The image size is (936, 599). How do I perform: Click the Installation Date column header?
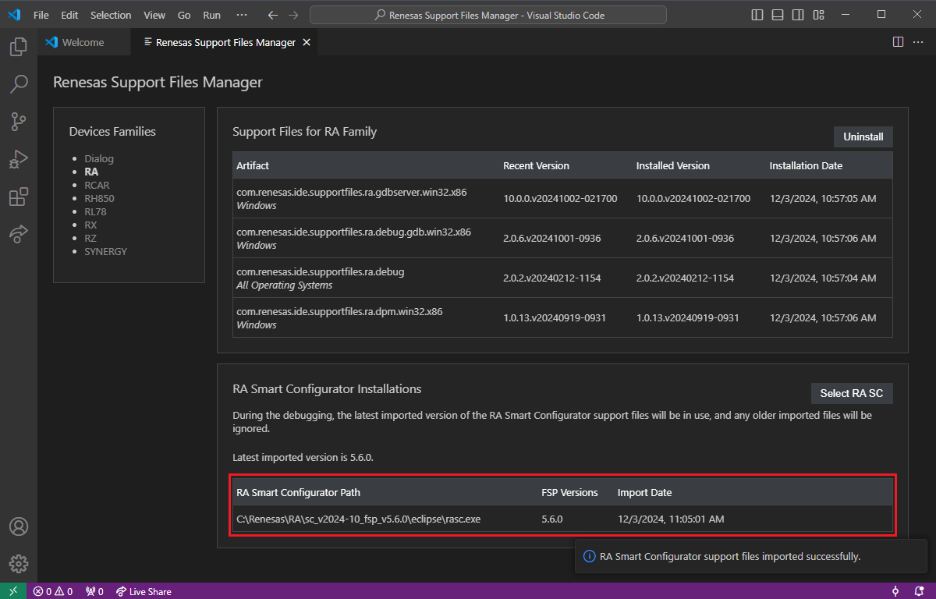(x=806, y=165)
